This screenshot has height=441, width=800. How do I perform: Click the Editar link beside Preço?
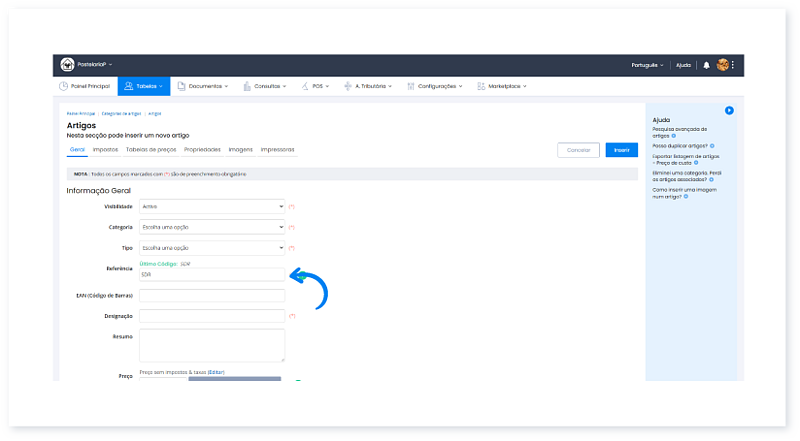click(216, 372)
